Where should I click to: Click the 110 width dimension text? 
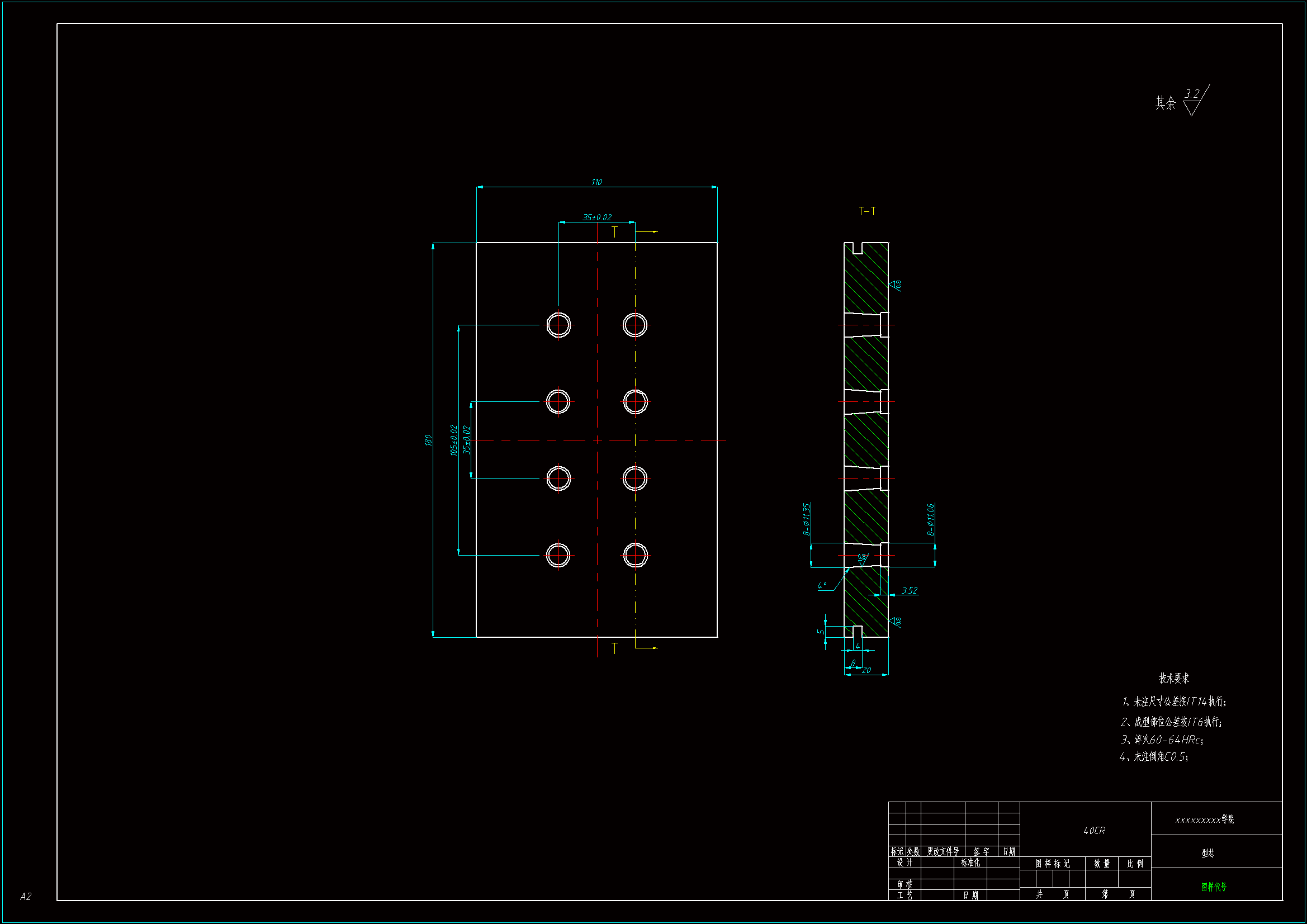(x=596, y=182)
